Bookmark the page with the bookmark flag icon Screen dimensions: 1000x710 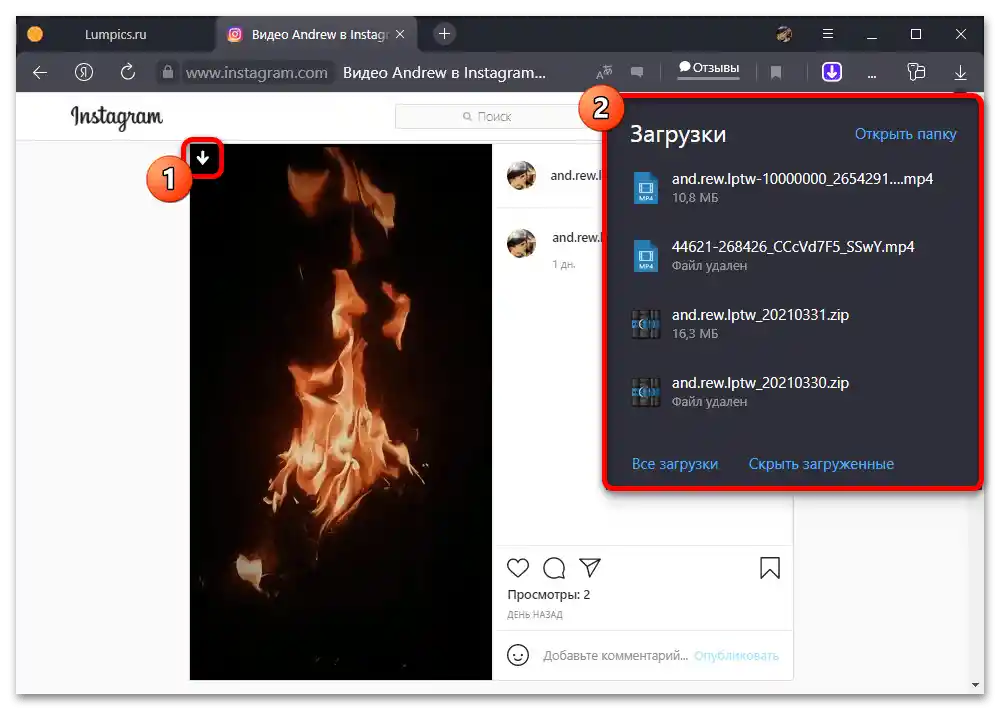[x=776, y=73]
